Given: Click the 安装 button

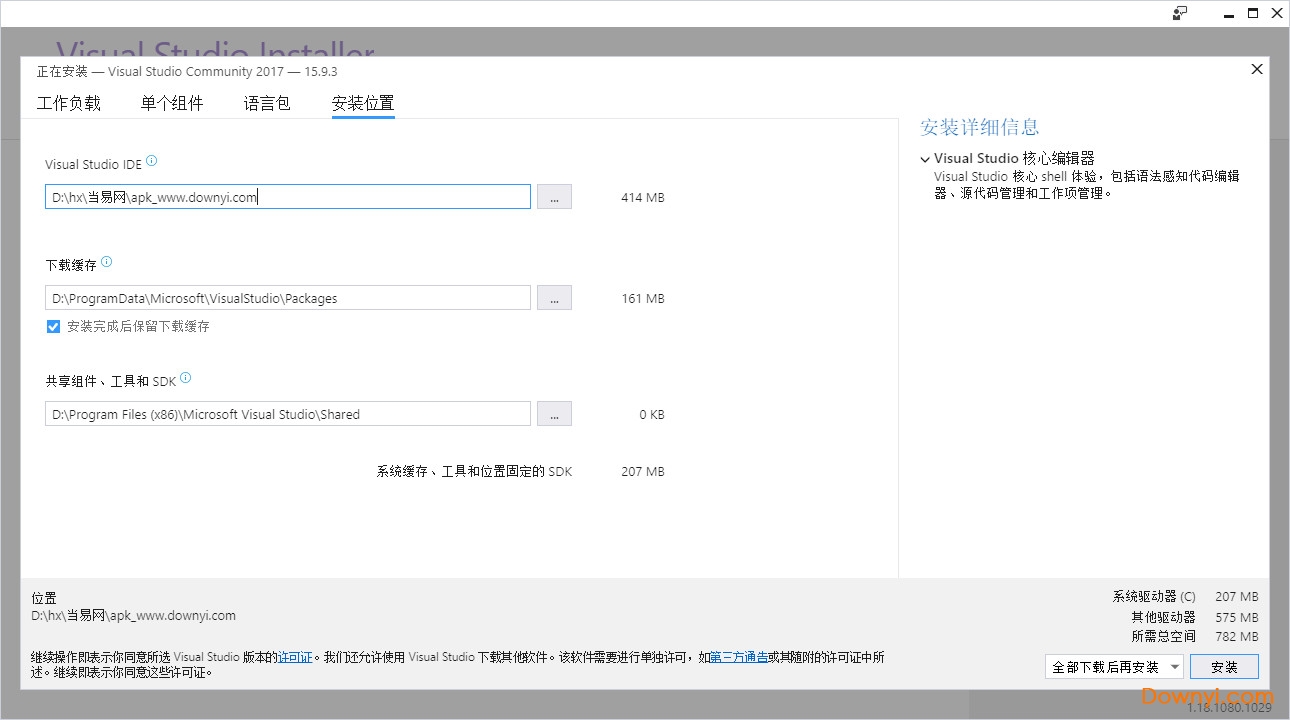Looking at the screenshot, I should click(x=1224, y=665).
